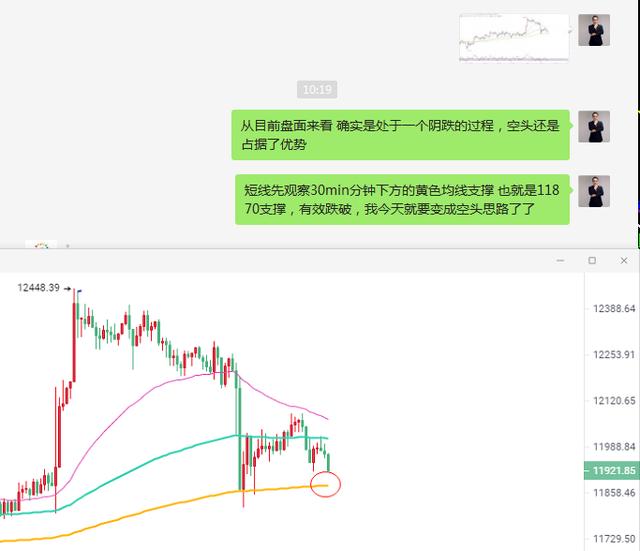The height and width of the screenshot is (551, 640).
Task: Select the message bubble mentioning 11870支撑
Action: point(402,200)
